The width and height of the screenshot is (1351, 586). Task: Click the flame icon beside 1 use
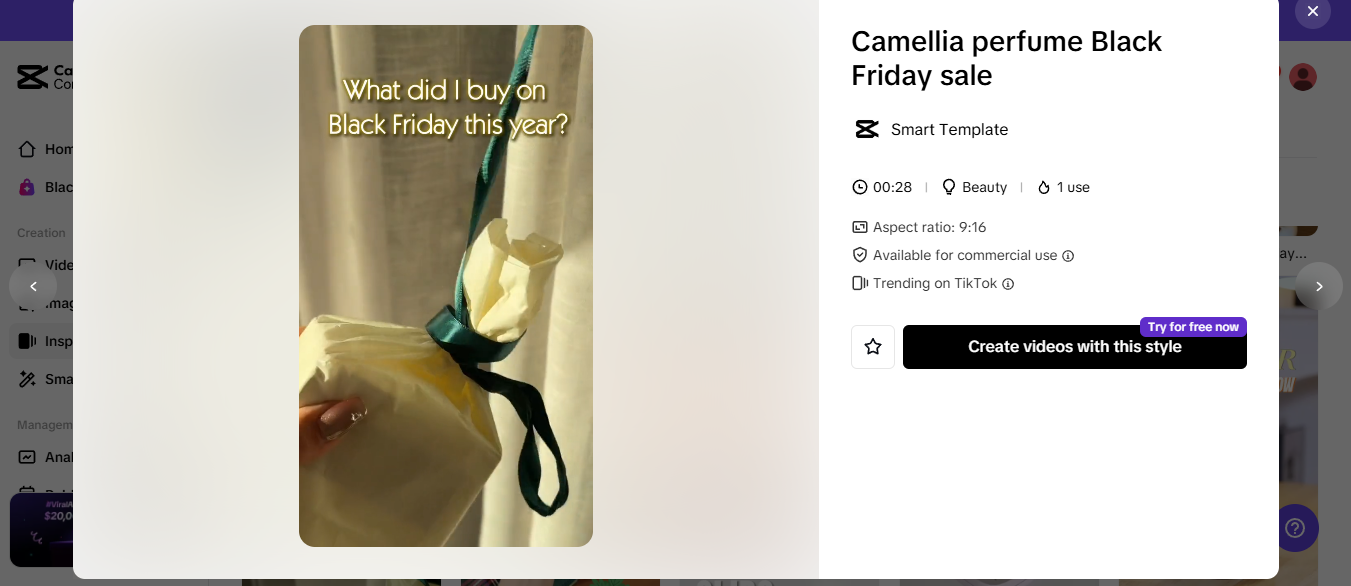(x=1044, y=187)
